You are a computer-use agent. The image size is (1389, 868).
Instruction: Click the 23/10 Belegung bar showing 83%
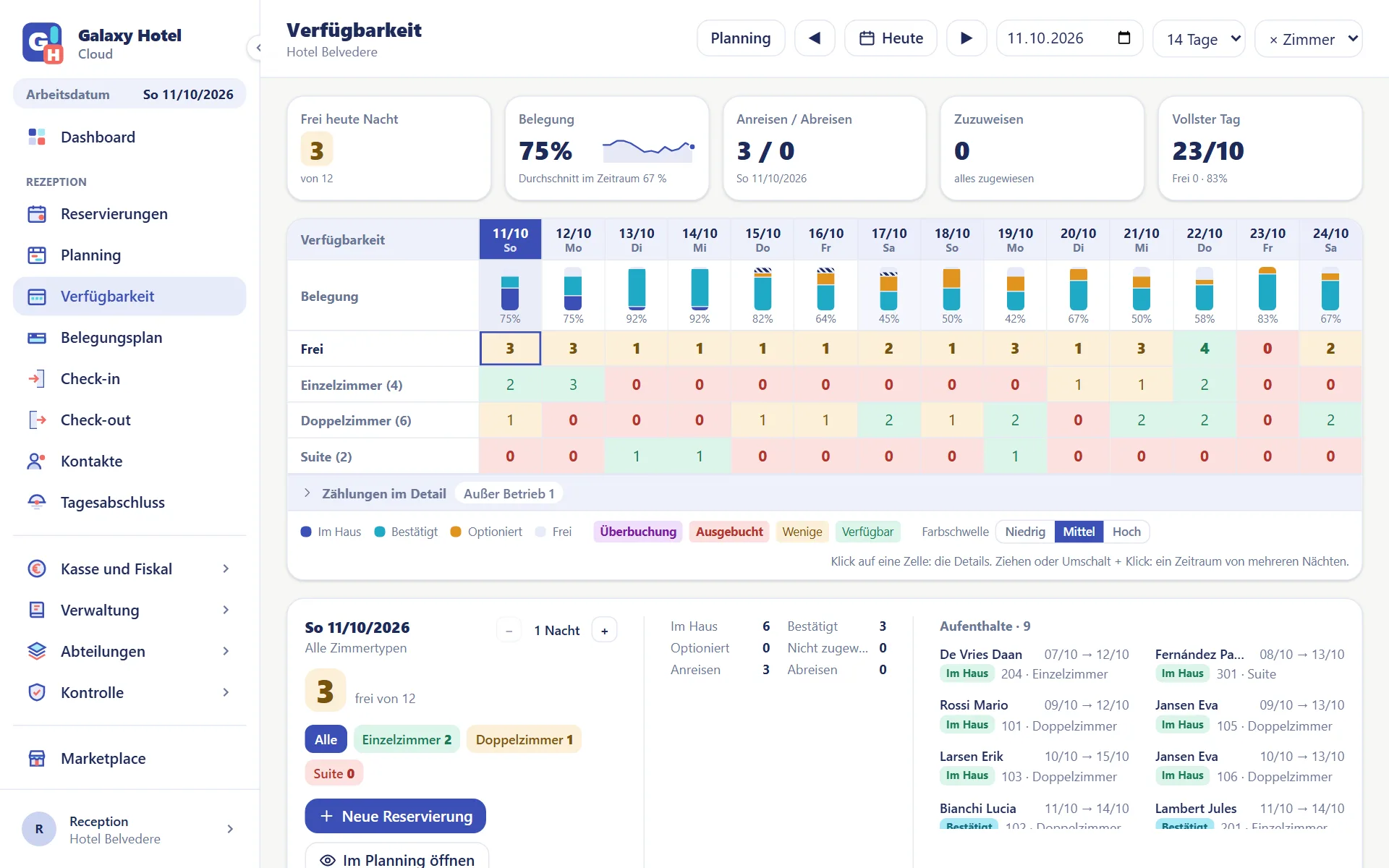click(1267, 289)
